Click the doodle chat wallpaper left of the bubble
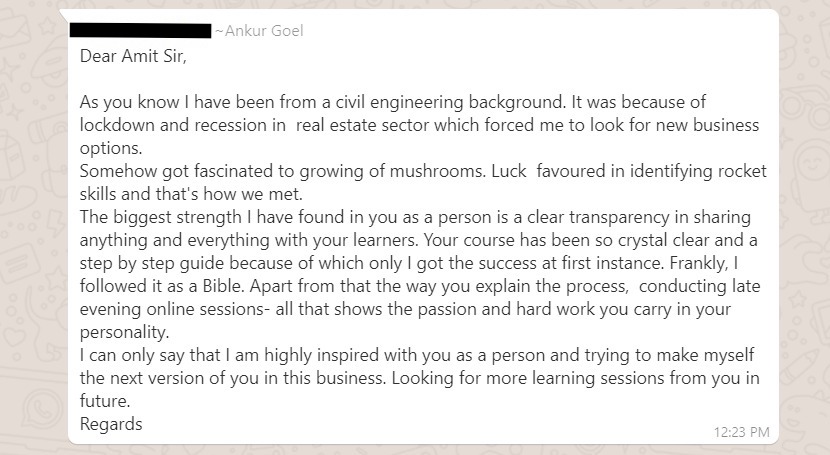Viewport: 830px width, 455px height. [x=33, y=228]
